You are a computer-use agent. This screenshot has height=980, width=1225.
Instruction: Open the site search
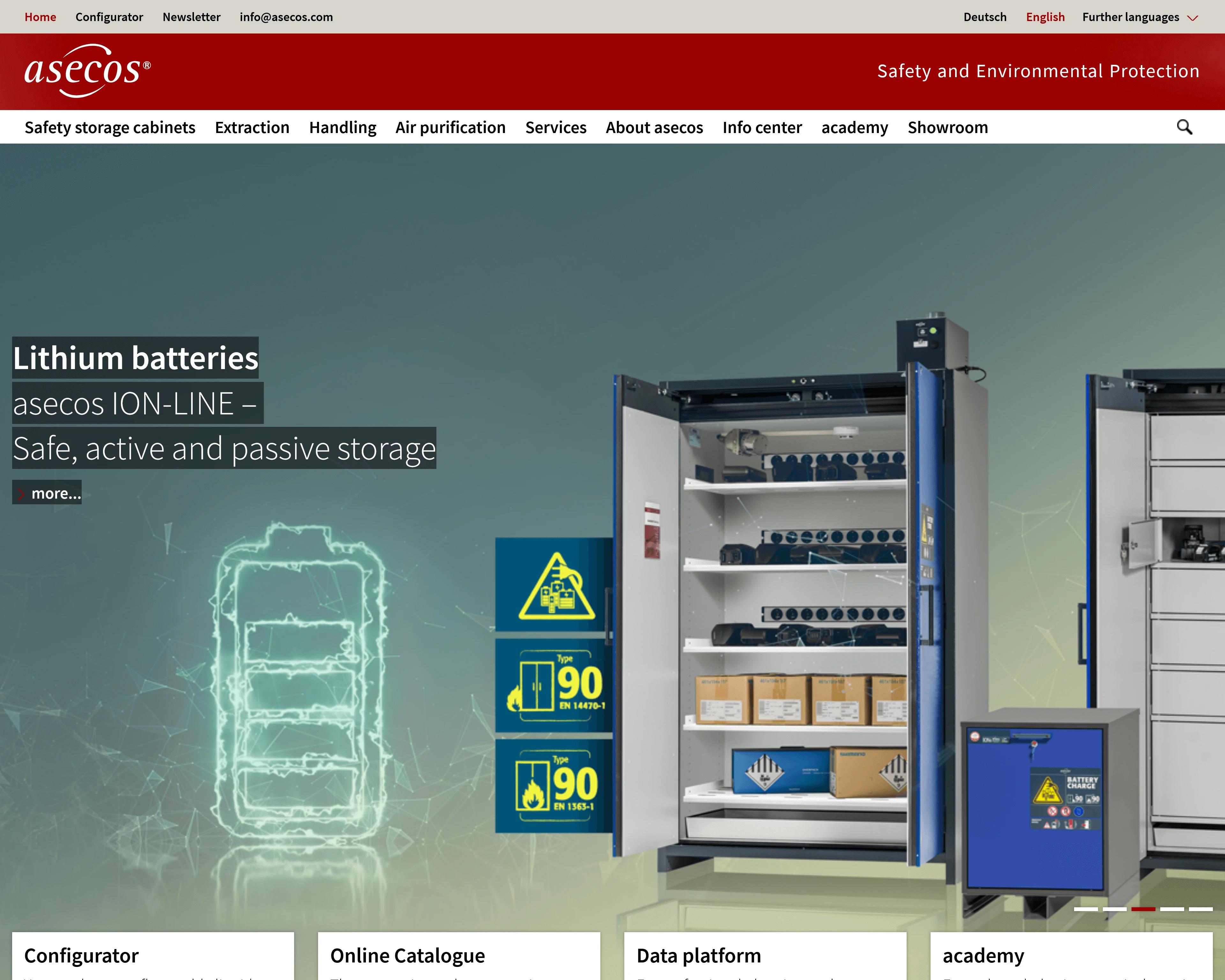pos(1185,127)
